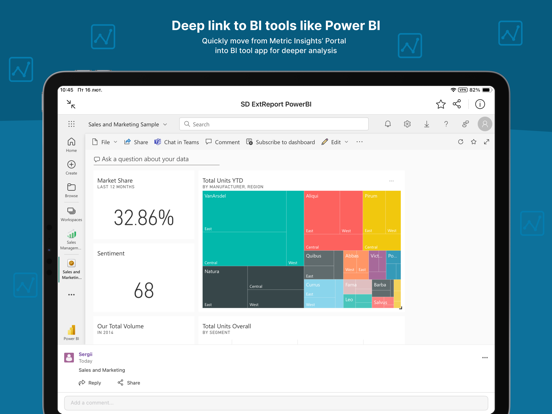This screenshot has height=414, width=552.
Task: Select the gray Quibus treemap block
Action: (324, 265)
